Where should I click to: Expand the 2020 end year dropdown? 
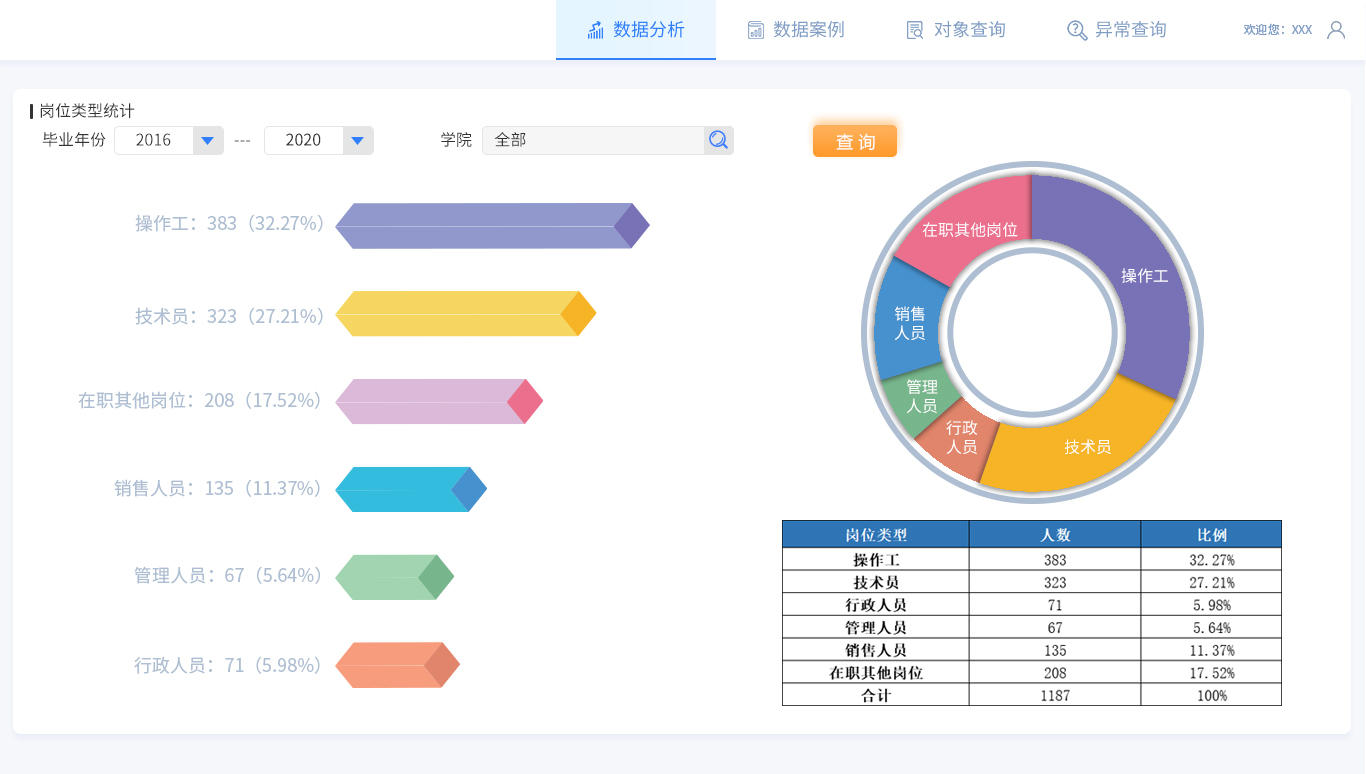coord(358,141)
